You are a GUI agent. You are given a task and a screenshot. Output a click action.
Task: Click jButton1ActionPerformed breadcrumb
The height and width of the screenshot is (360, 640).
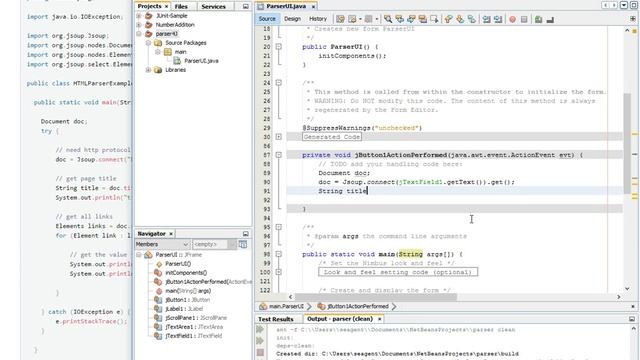[358, 307]
